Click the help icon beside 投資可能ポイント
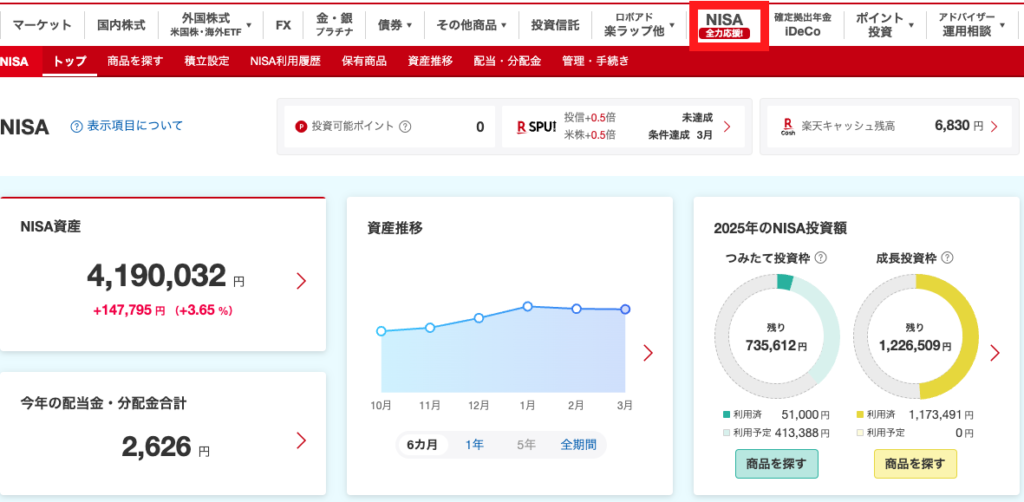 click(x=405, y=127)
